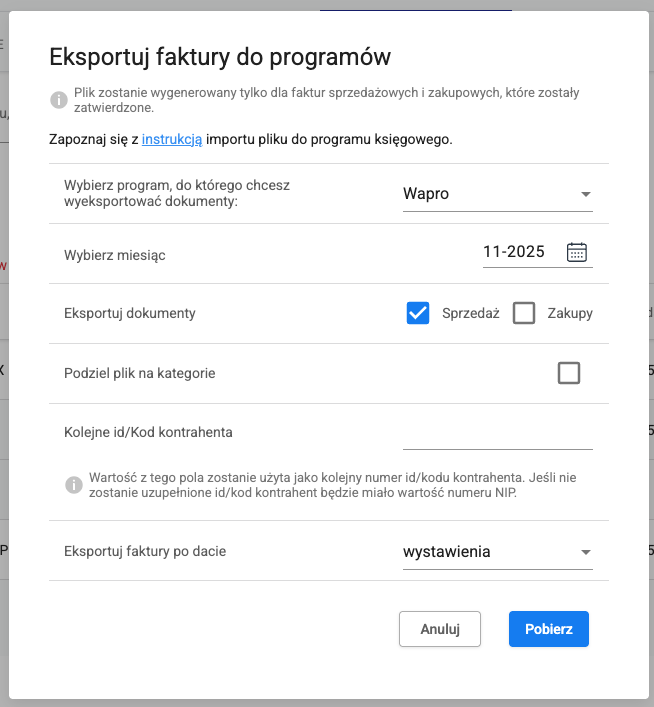Check the Podziel plik na kategorie box
Image resolution: width=654 pixels, height=707 pixels.
click(x=568, y=373)
